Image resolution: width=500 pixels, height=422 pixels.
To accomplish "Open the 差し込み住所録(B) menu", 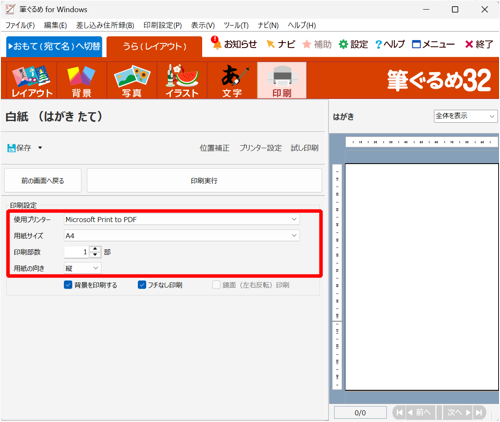I will (105, 25).
